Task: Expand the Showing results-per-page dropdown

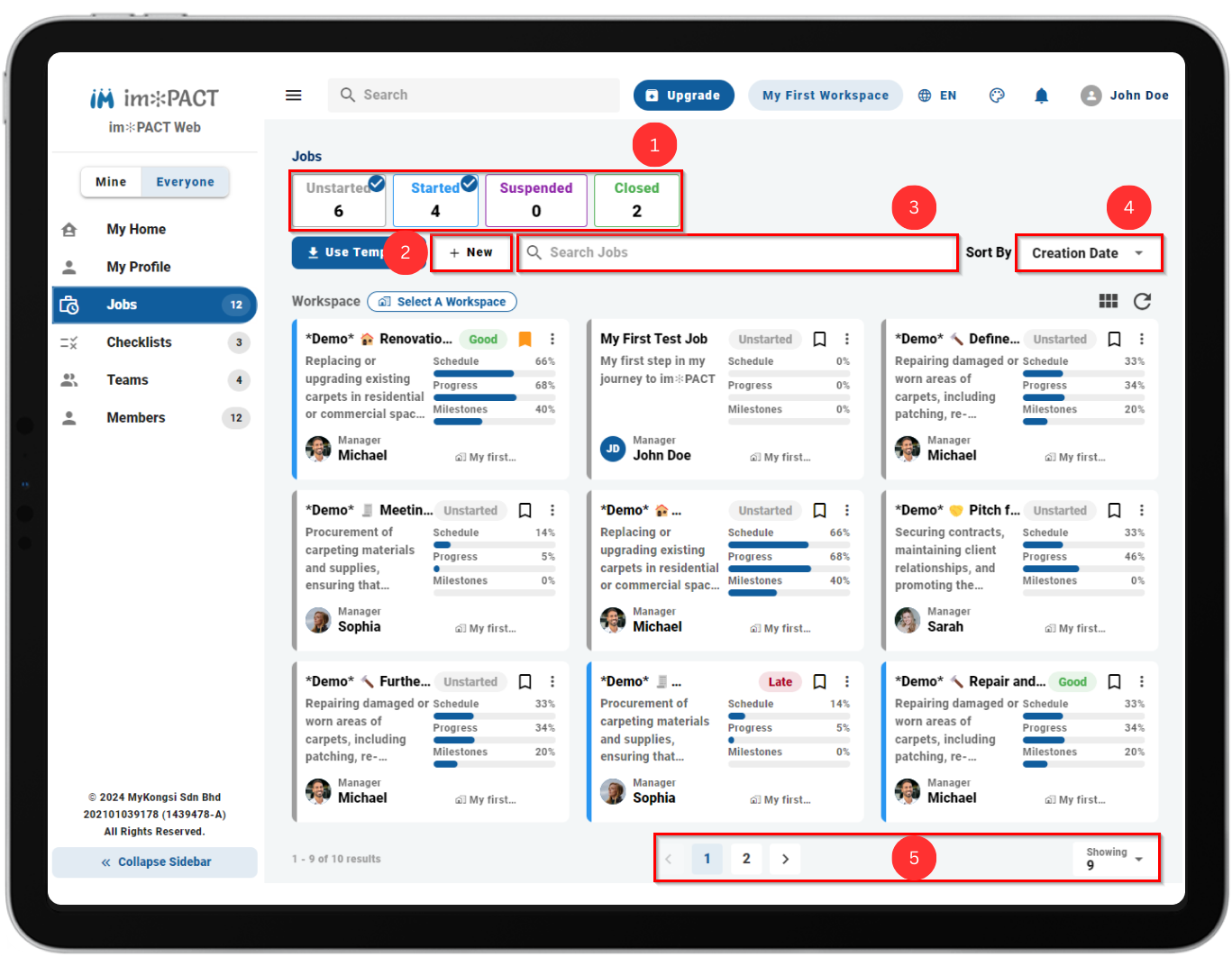Action: click(x=1115, y=858)
